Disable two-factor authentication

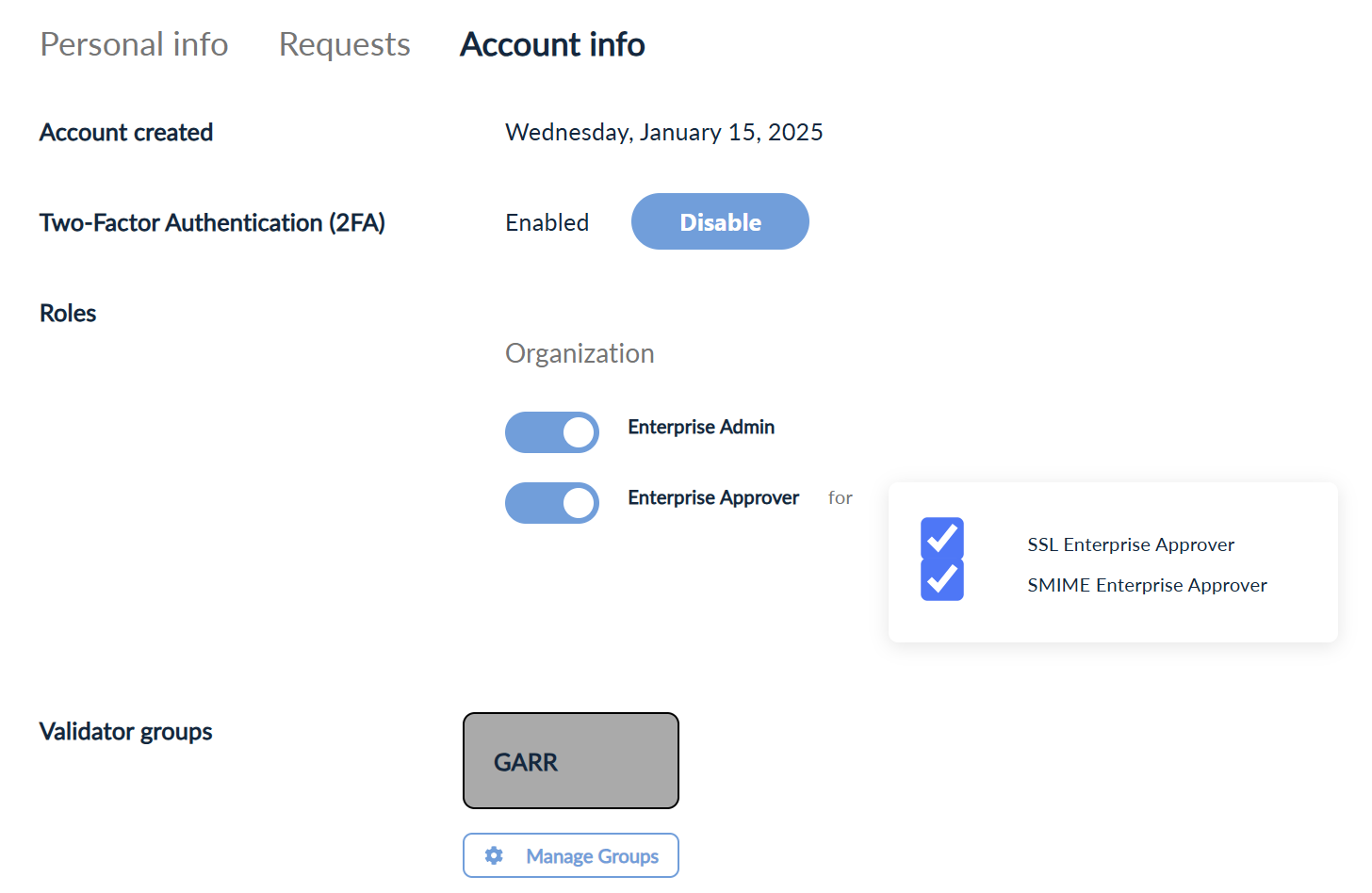[x=720, y=221]
